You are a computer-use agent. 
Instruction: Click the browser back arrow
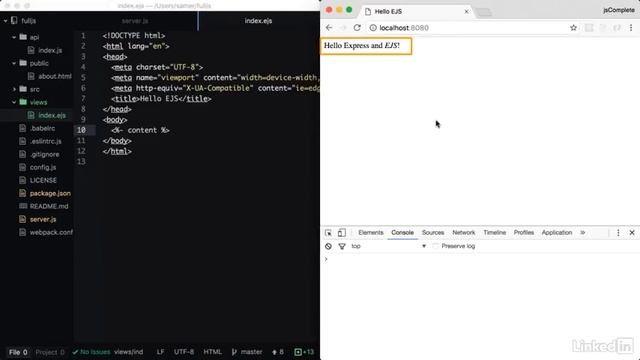point(329,28)
